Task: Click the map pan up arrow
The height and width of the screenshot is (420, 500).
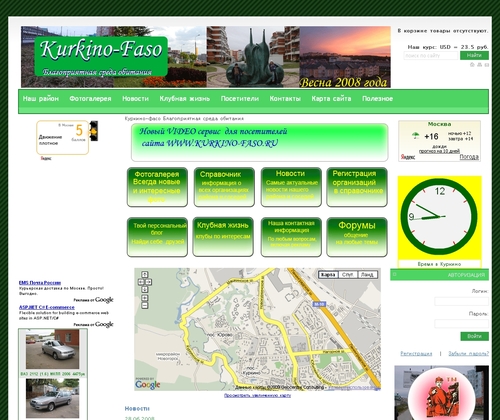Action: [145, 275]
